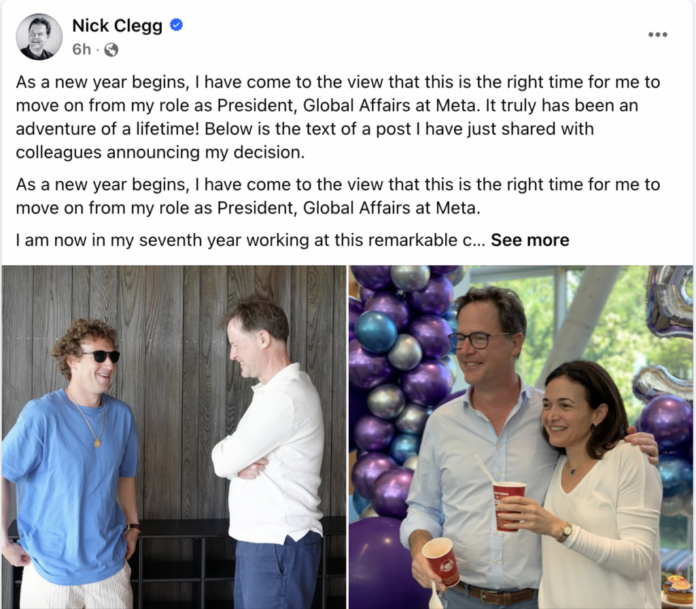
Task: Click the sunglasses in the left photo
Action: (x=100, y=356)
